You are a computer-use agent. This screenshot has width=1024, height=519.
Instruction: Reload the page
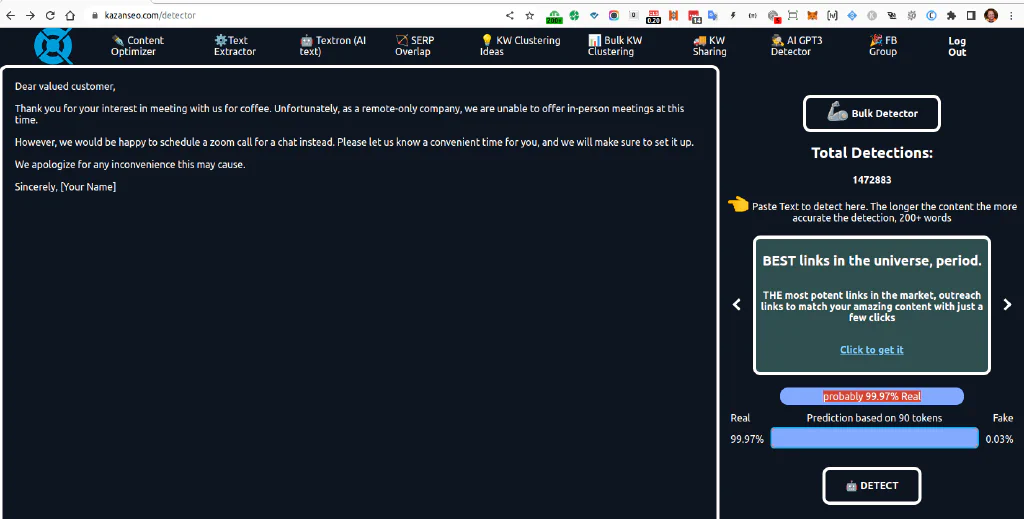50,15
